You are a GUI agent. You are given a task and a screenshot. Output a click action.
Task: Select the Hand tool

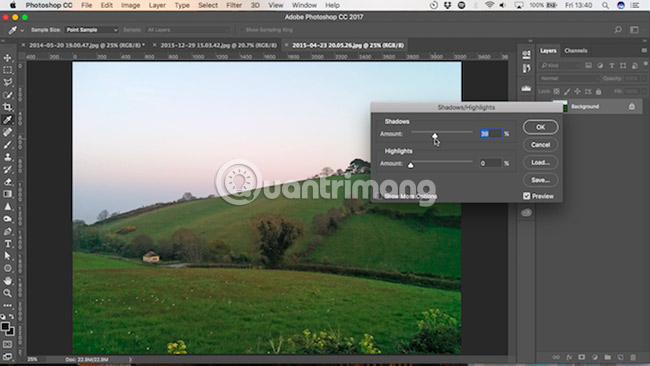click(x=7, y=281)
